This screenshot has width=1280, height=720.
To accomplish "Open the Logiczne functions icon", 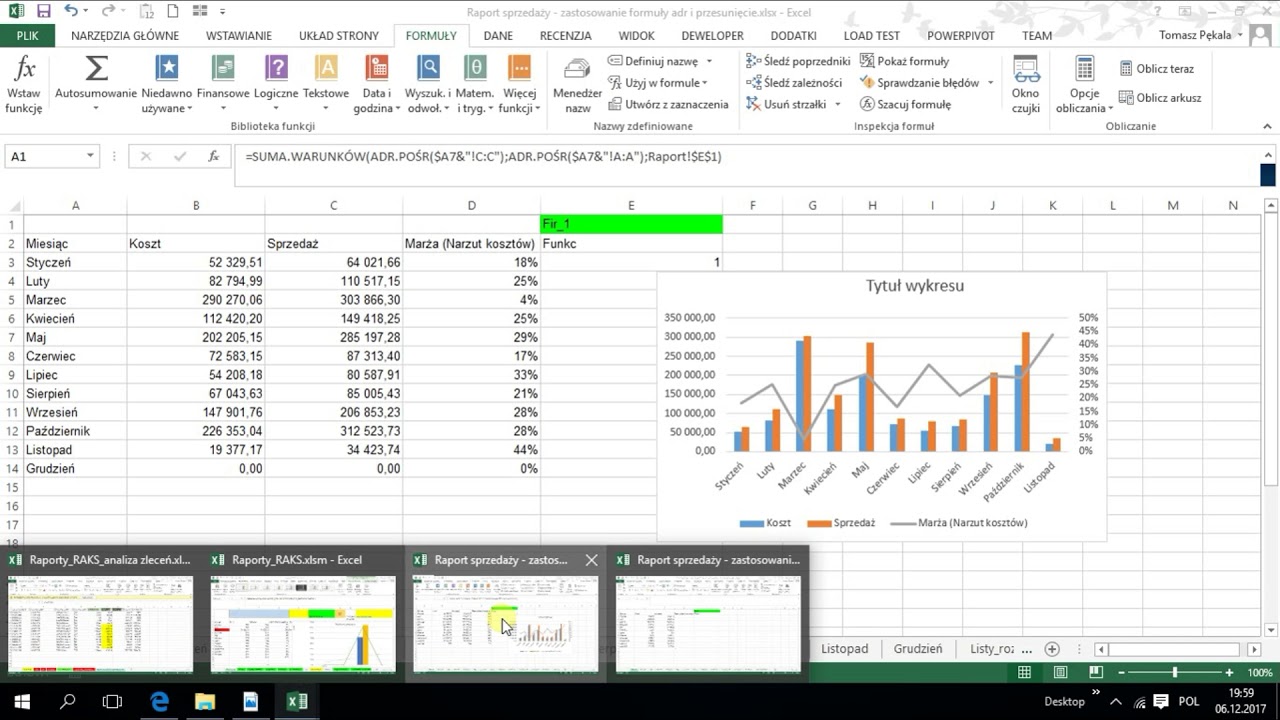I will click(276, 68).
